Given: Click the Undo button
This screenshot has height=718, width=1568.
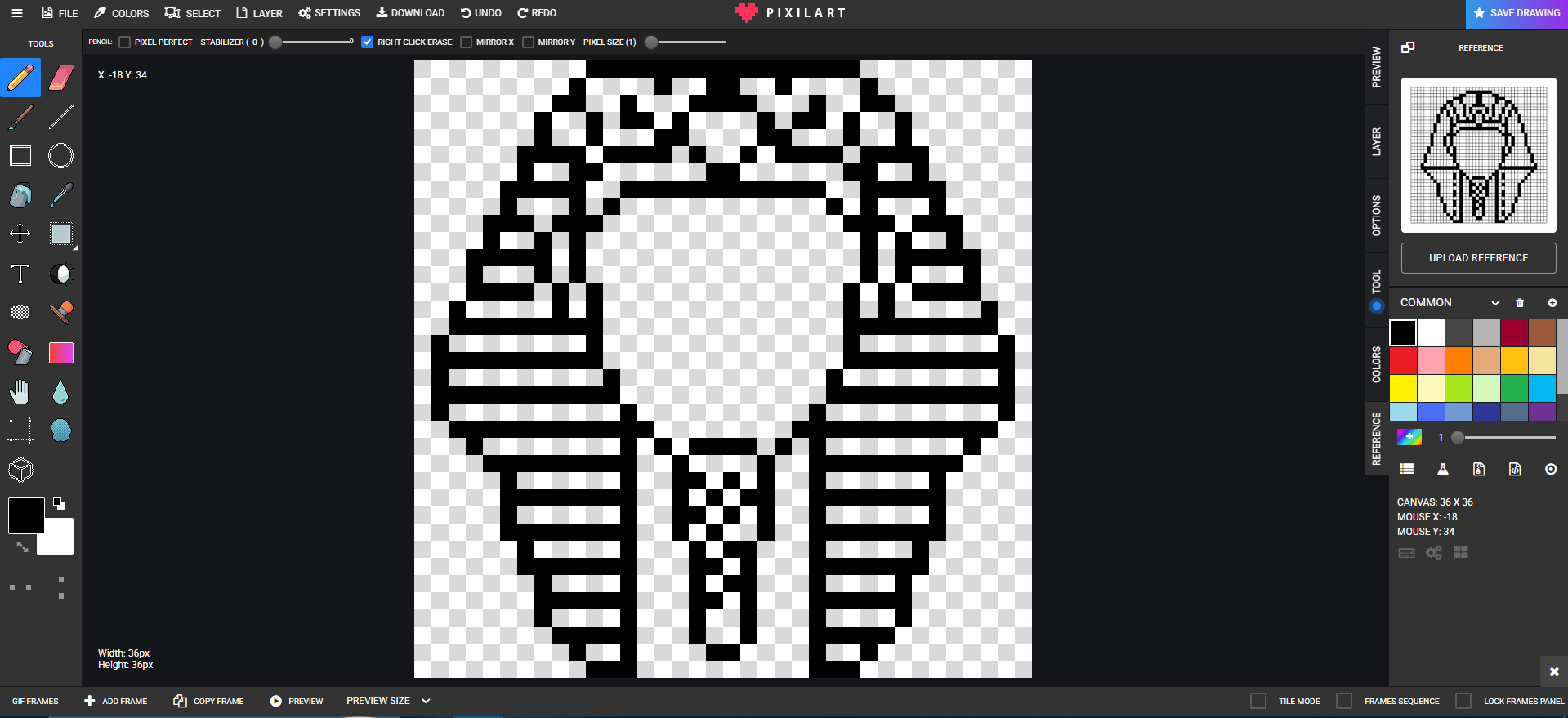Looking at the screenshot, I should tap(481, 13).
